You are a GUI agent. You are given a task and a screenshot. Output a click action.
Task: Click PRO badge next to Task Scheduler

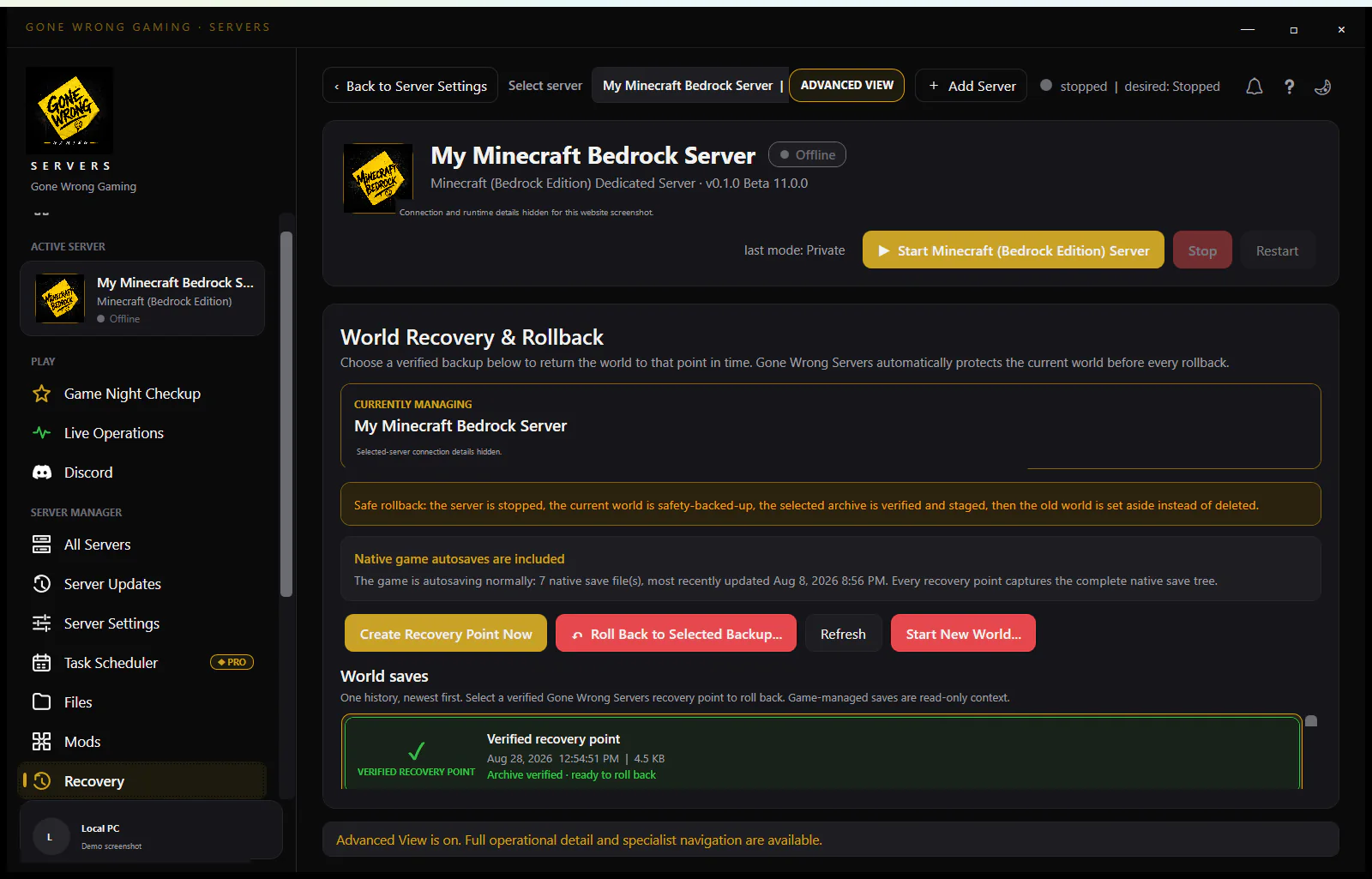[x=232, y=662]
